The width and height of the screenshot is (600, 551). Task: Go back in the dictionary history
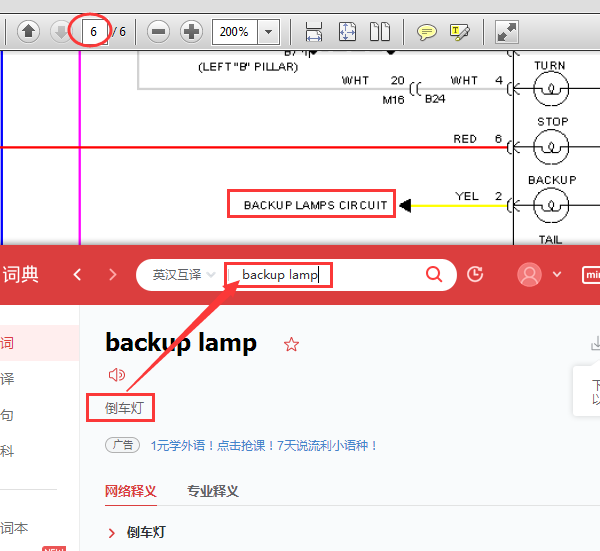click(x=77, y=274)
